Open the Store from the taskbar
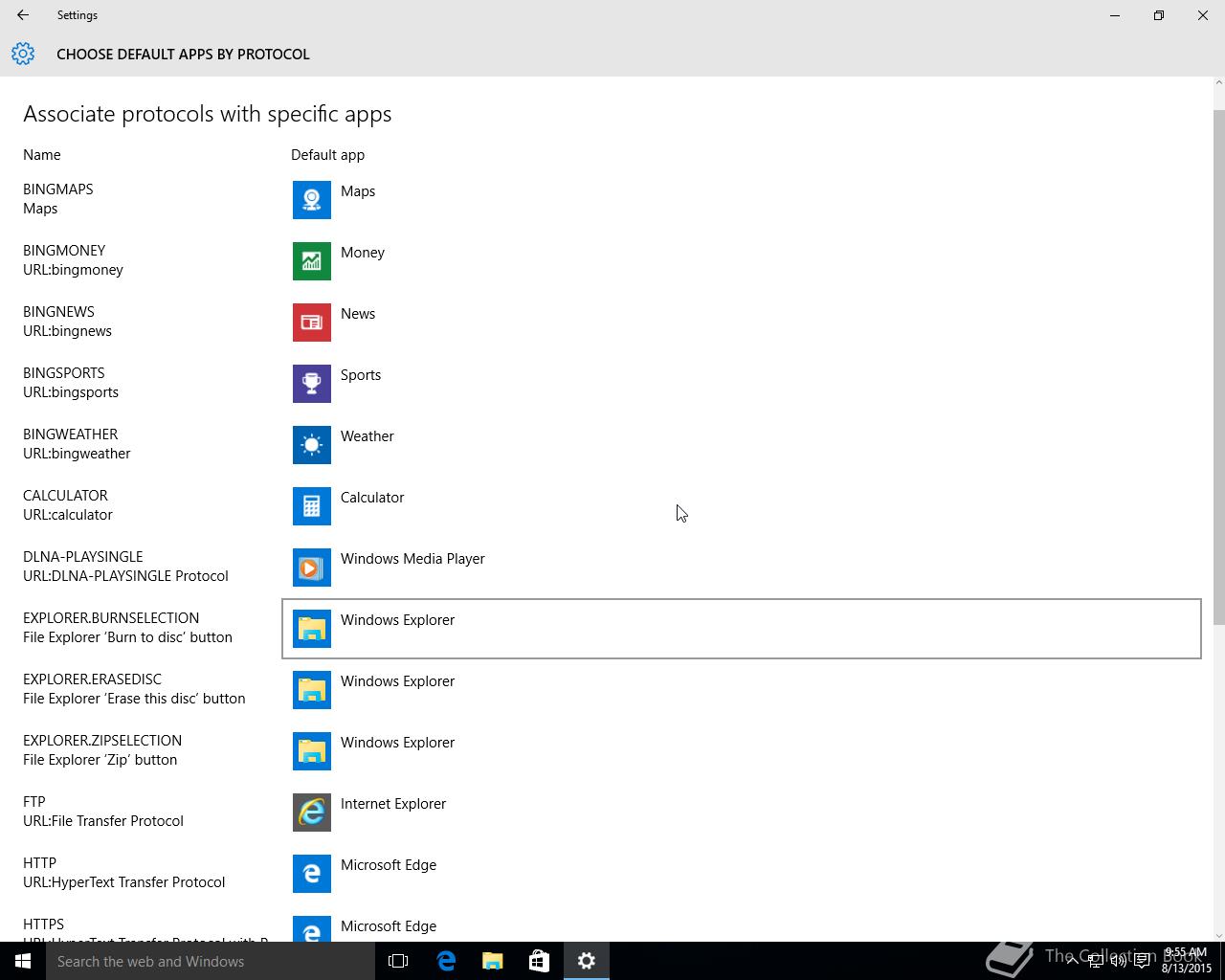Screen dimensions: 1225x980 point(539,961)
